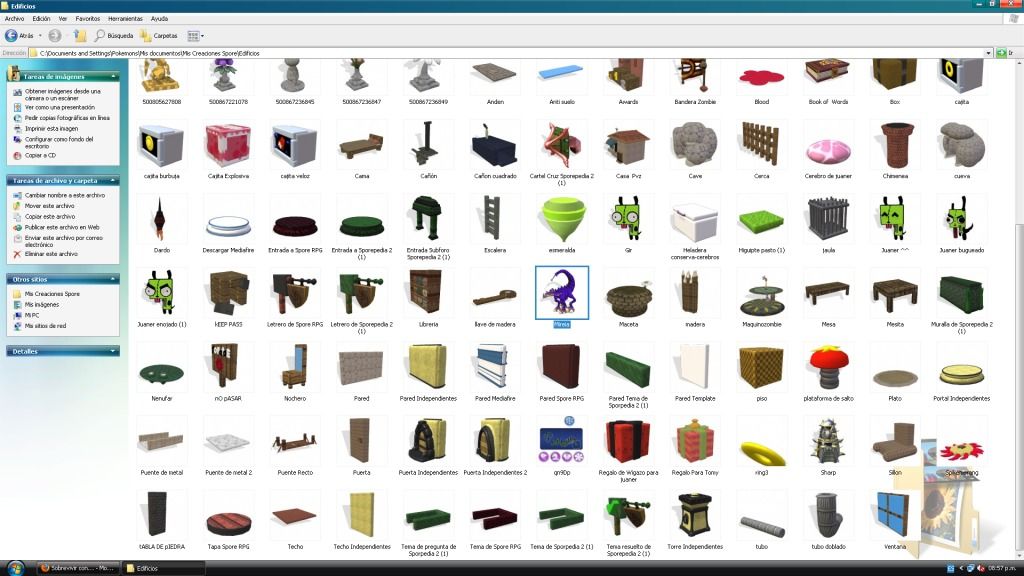Click Copiar a CD link
The height and width of the screenshot is (576, 1024).
click(40, 155)
